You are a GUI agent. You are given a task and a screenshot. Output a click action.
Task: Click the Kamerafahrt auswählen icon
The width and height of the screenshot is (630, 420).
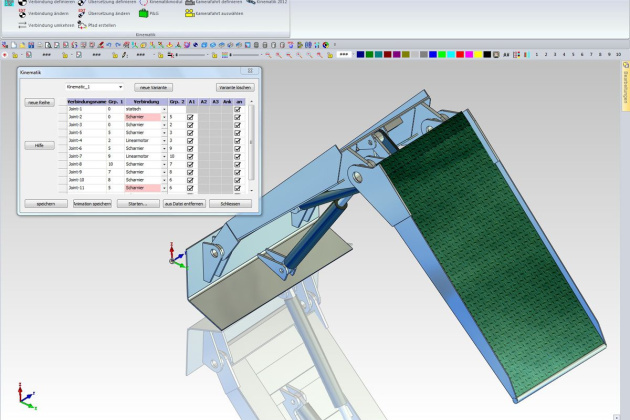pyautogui.click(x=187, y=14)
